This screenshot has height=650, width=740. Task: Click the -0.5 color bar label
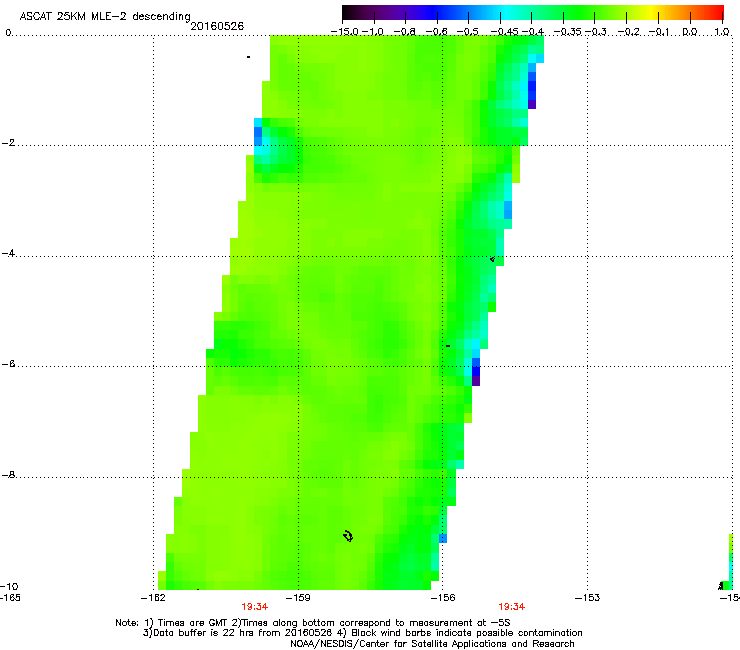468,32
